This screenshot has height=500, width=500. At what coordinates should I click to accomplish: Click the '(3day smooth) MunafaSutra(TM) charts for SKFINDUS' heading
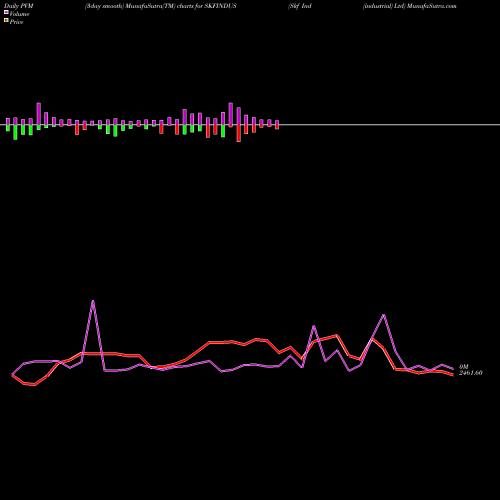pyautogui.click(x=161, y=6)
